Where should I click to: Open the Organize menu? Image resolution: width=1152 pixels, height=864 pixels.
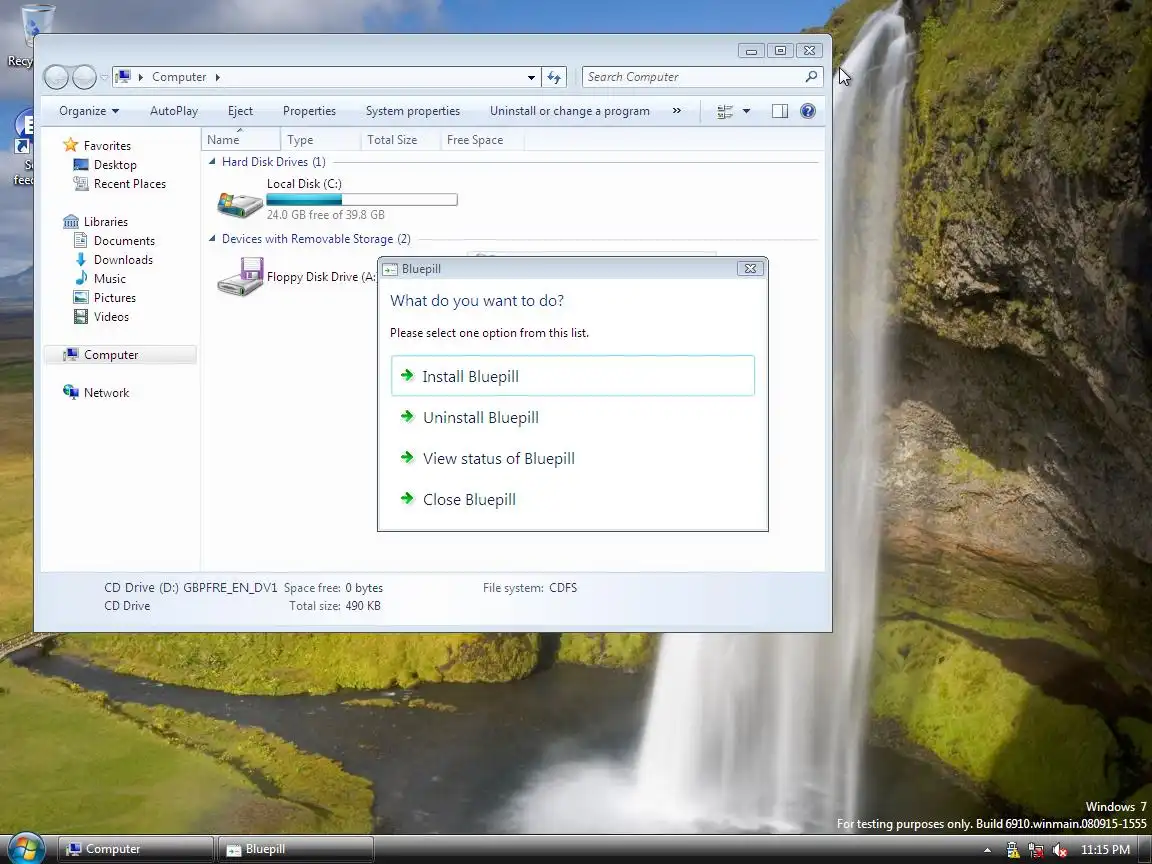[x=89, y=111]
